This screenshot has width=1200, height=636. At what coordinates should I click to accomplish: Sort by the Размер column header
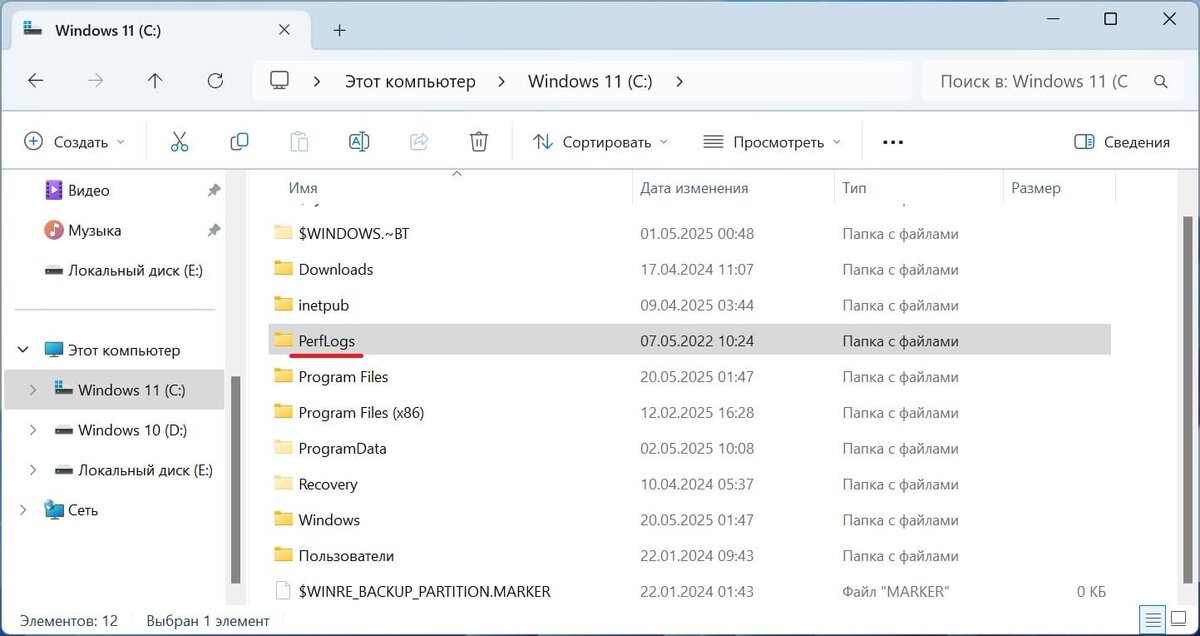[x=1036, y=188]
